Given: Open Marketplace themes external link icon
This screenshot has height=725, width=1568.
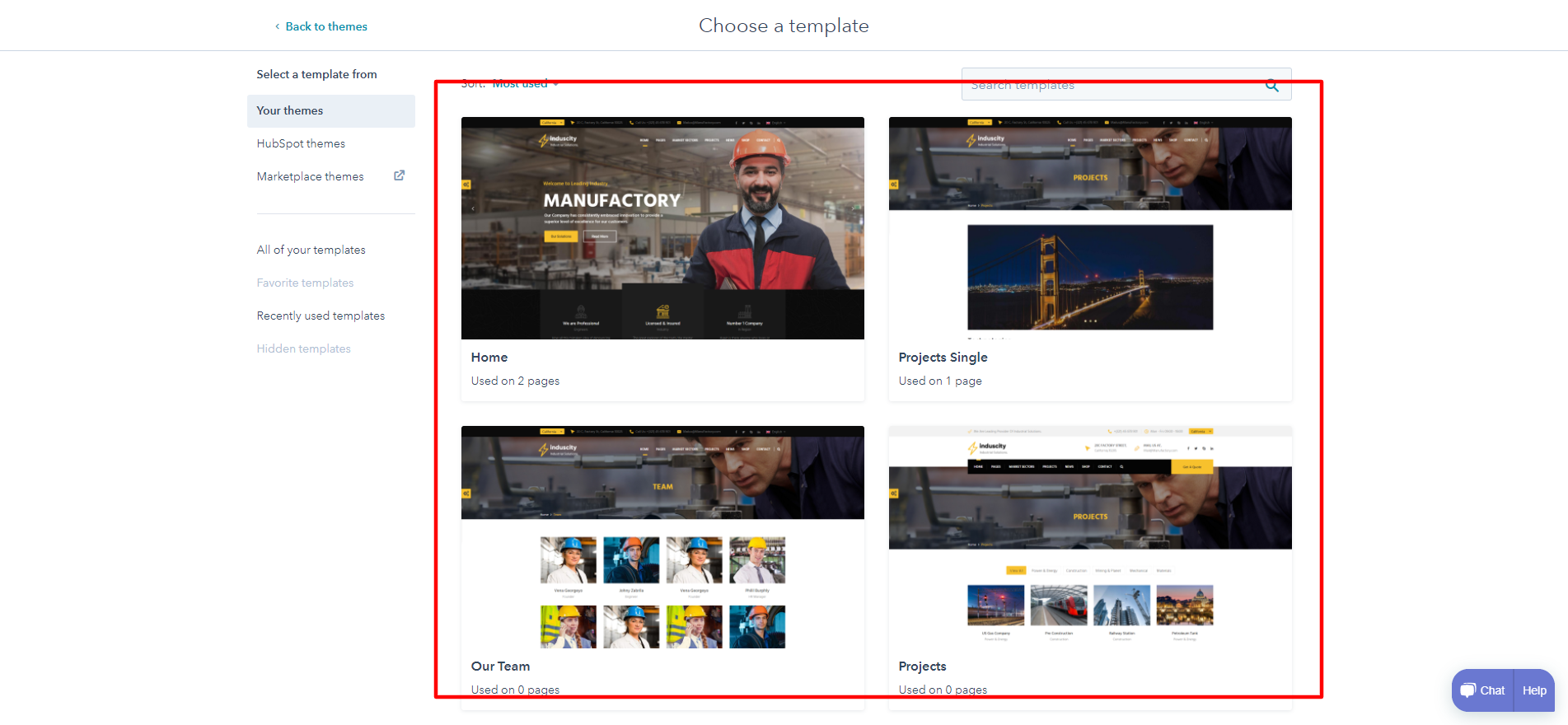Looking at the screenshot, I should tap(400, 175).
